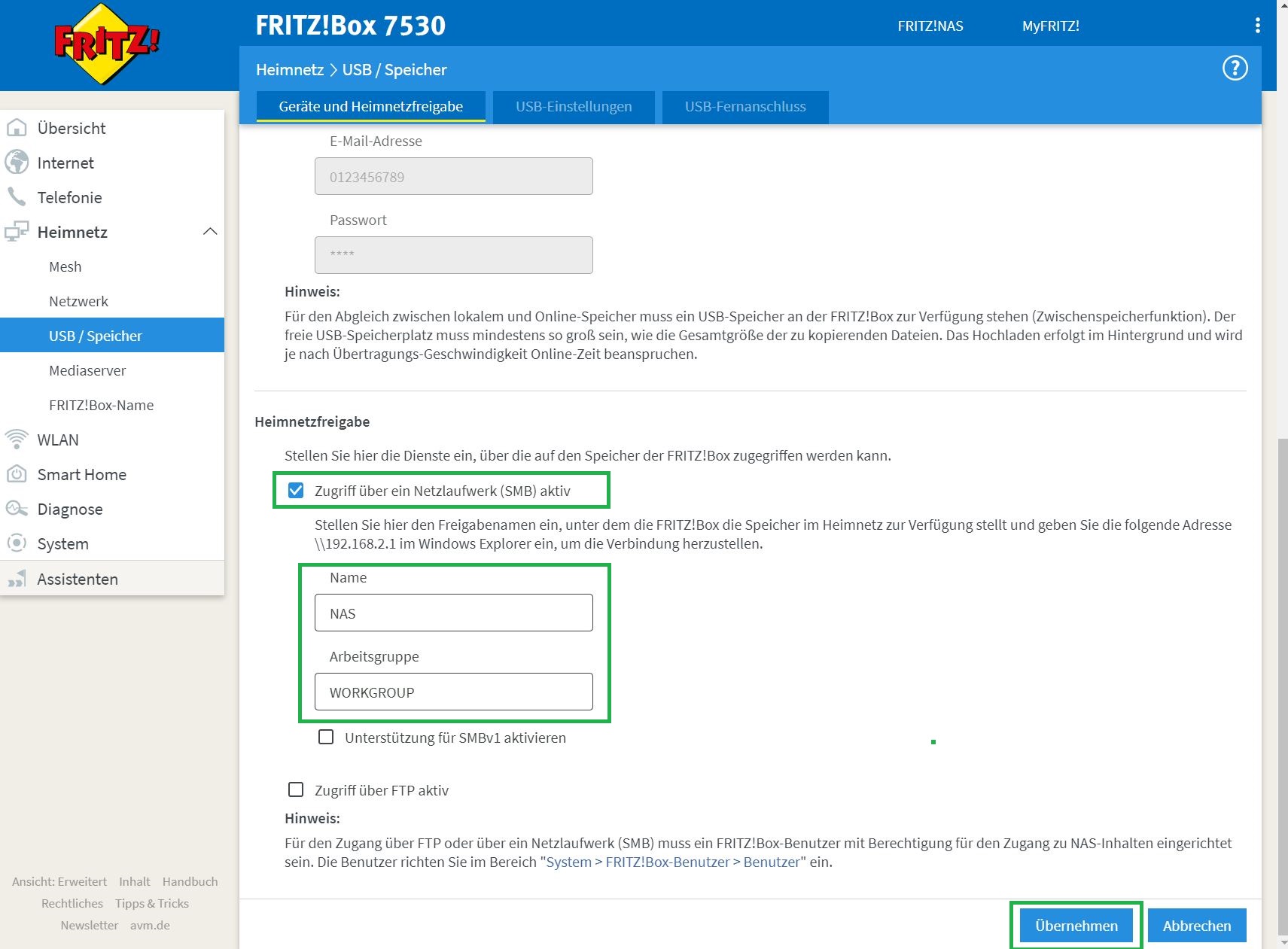Click the Smart Home icon
Image resolution: width=1288 pixels, height=949 pixels.
coord(17,474)
